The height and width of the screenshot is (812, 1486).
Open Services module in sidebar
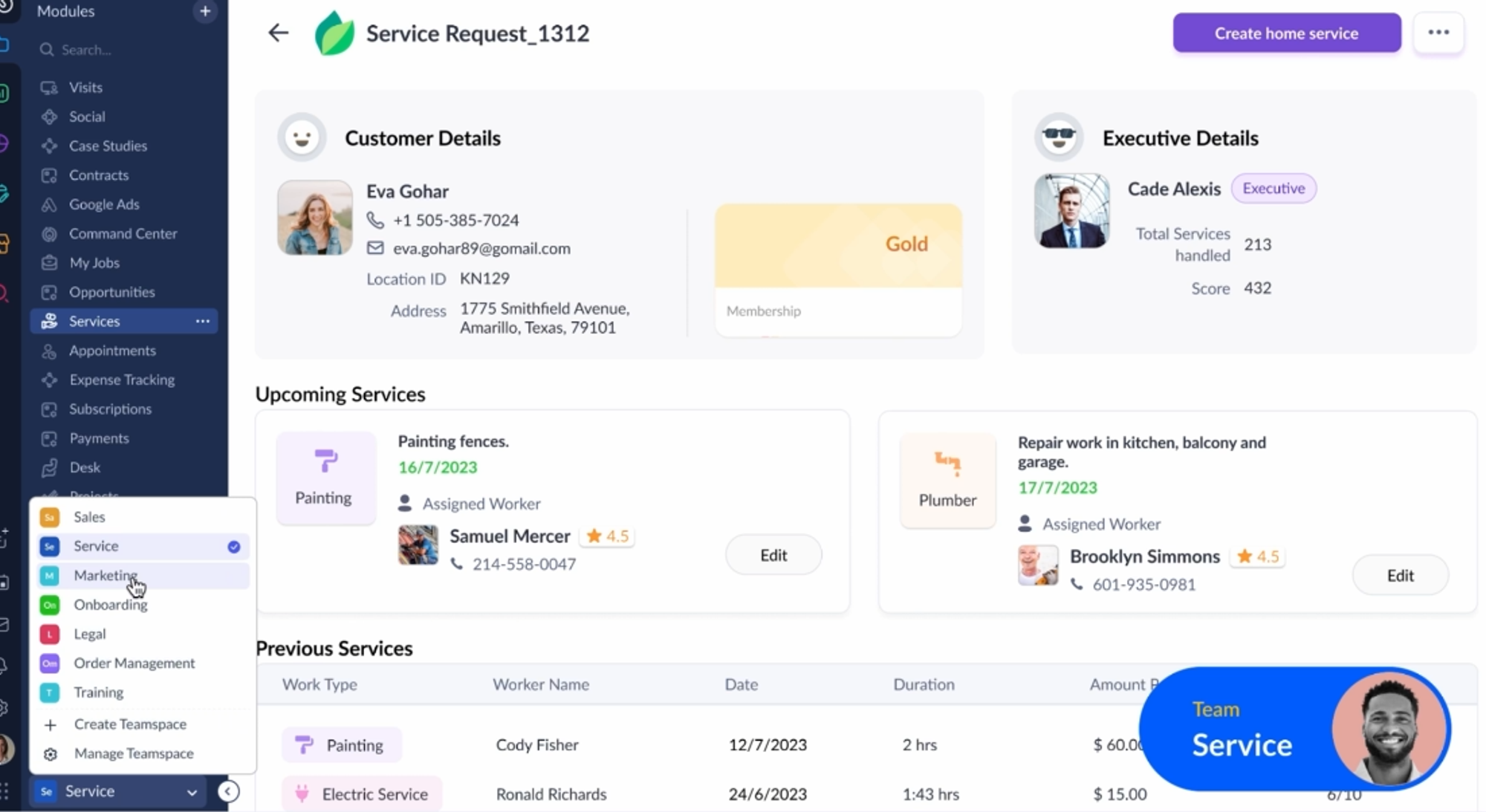123,321
